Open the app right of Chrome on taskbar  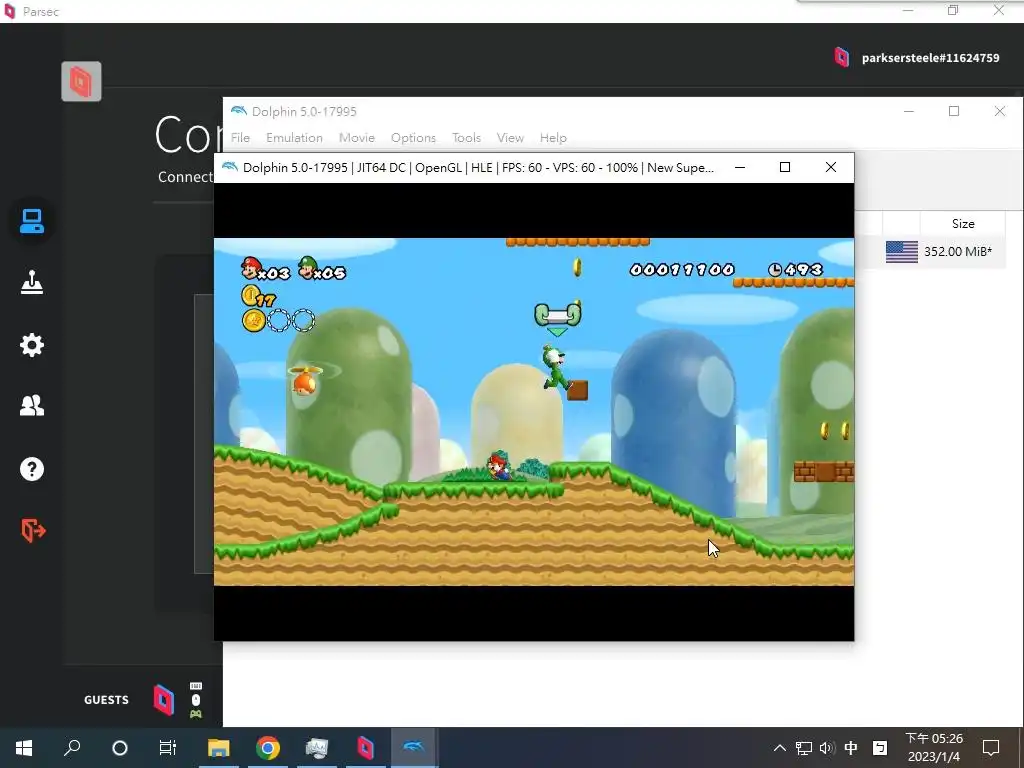317,747
